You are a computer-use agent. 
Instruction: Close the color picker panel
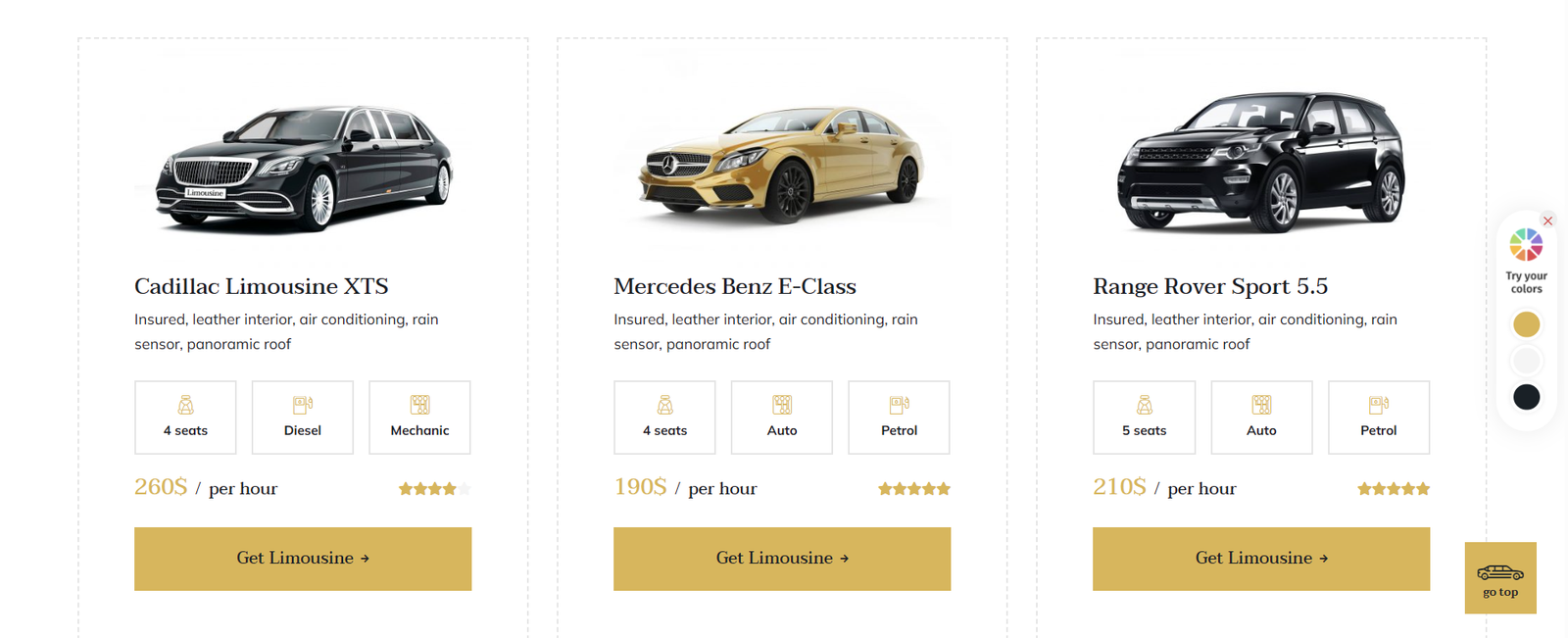click(1547, 221)
